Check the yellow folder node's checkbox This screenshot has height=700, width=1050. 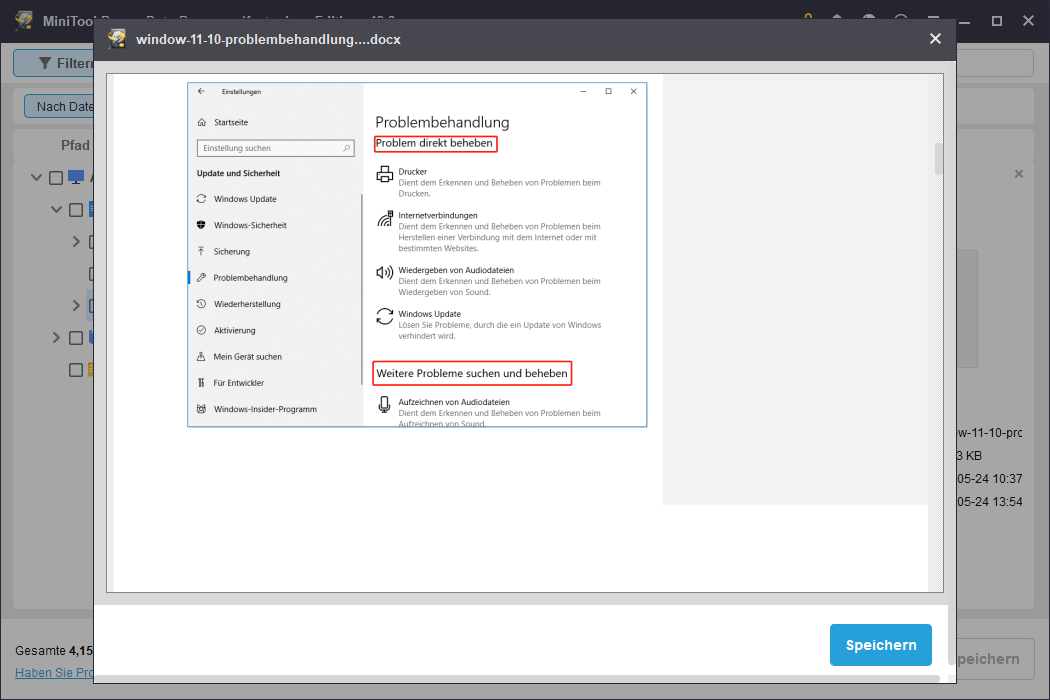coord(75,370)
